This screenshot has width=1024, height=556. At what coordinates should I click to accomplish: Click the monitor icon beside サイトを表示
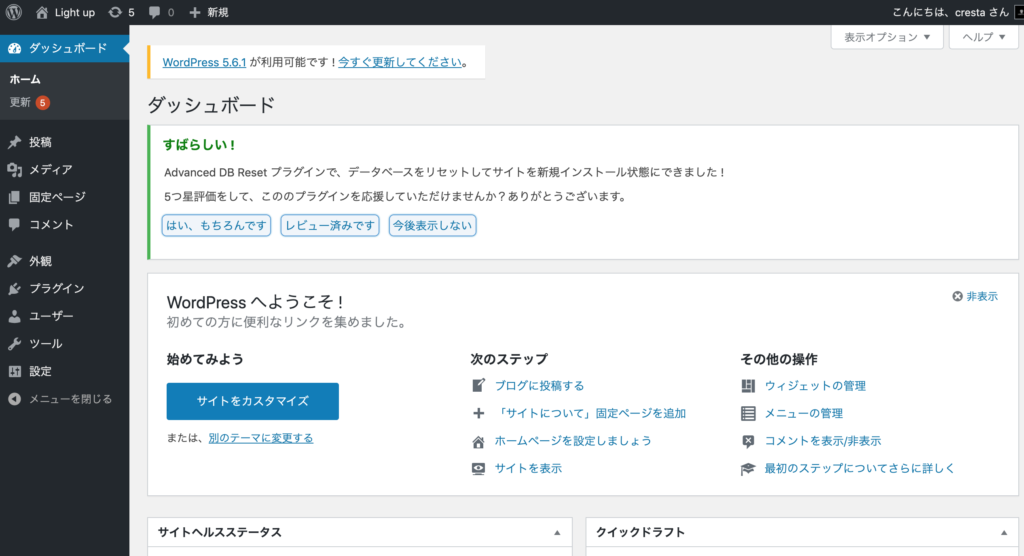pos(478,469)
